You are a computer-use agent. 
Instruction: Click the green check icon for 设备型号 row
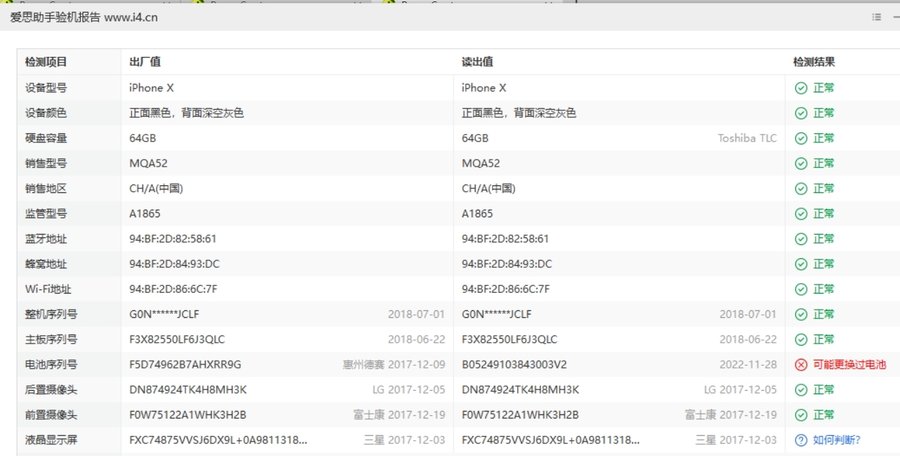tap(801, 88)
